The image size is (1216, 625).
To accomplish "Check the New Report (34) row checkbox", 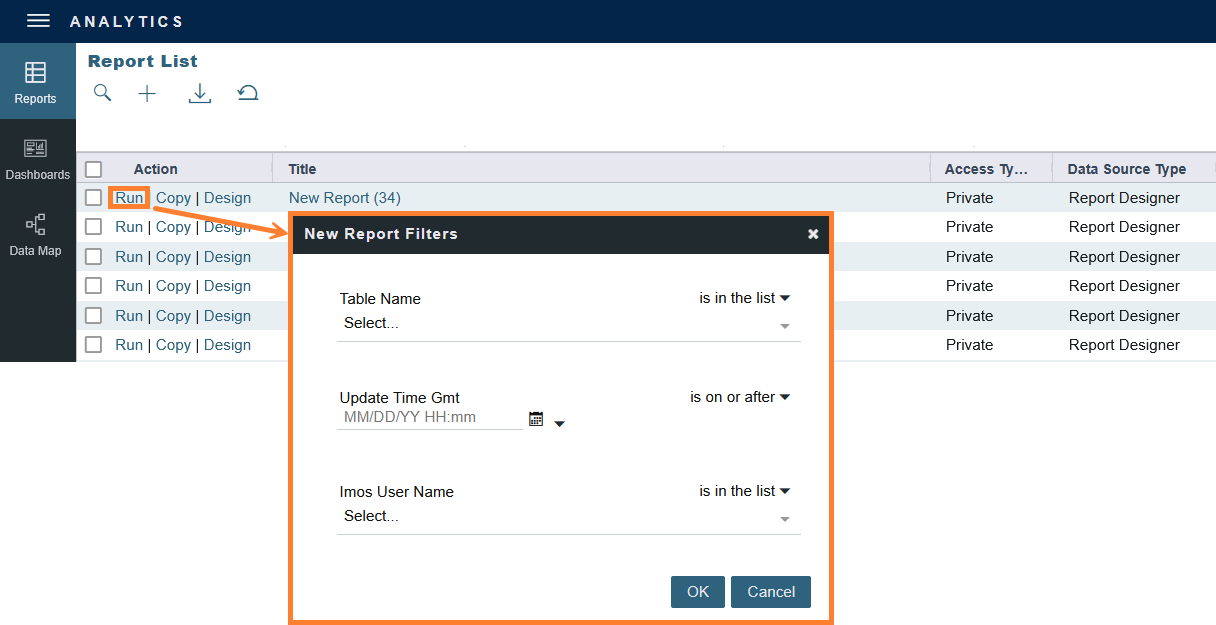I will (x=94, y=198).
